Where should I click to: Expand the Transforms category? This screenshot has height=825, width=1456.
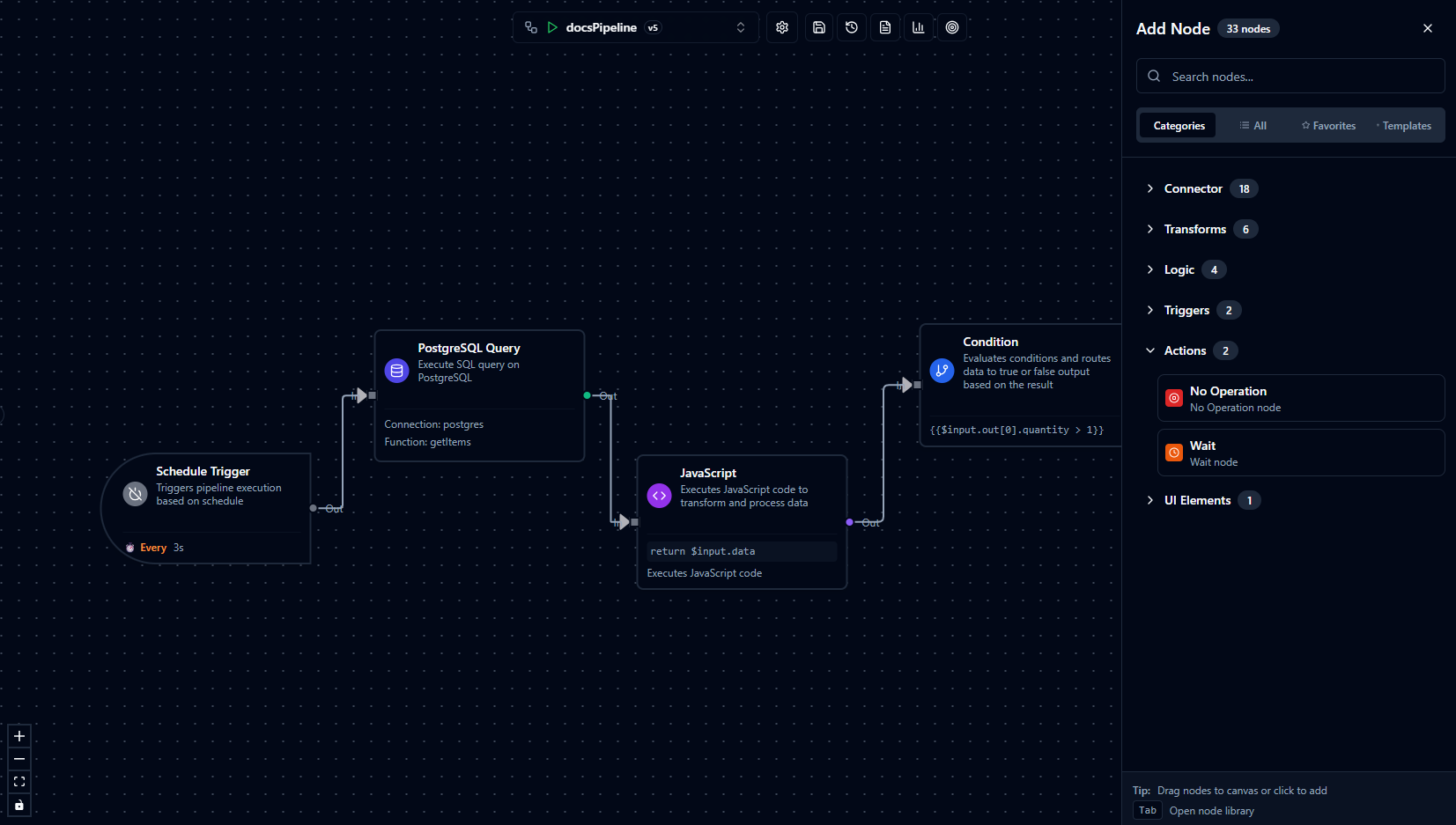pyautogui.click(x=1194, y=229)
